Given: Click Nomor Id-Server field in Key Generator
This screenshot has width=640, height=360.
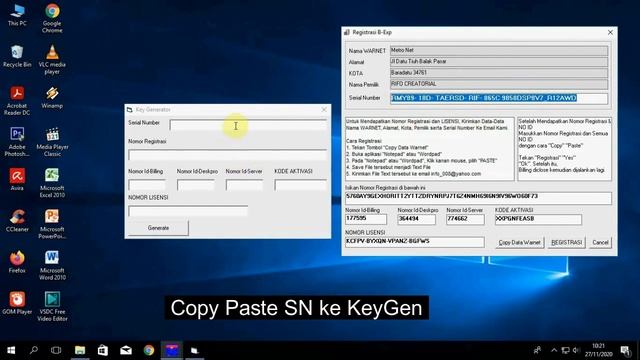Looking at the screenshot, I should pyautogui.click(x=244, y=185).
